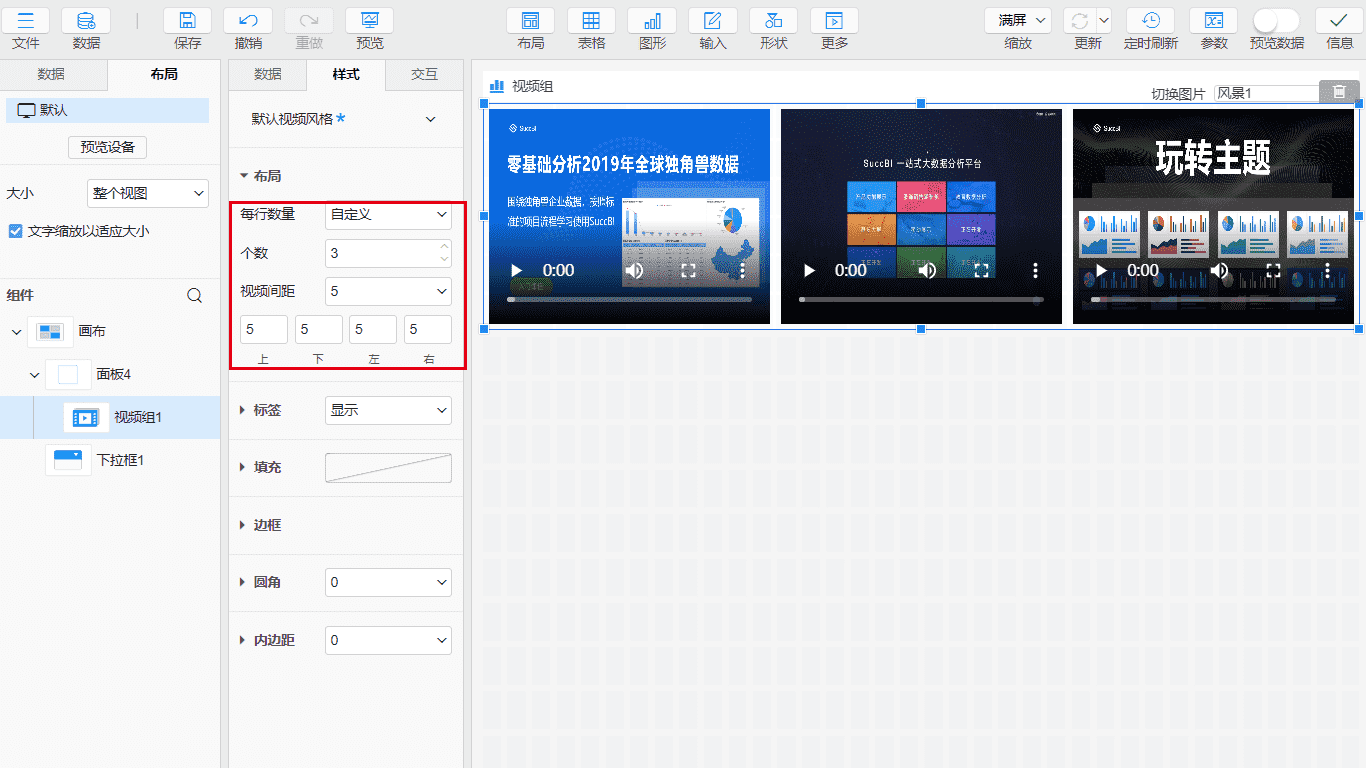The image size is (1366, 768).
Task: Open the 圆角 (corner radius) dropdown
Action: point(388,582)
